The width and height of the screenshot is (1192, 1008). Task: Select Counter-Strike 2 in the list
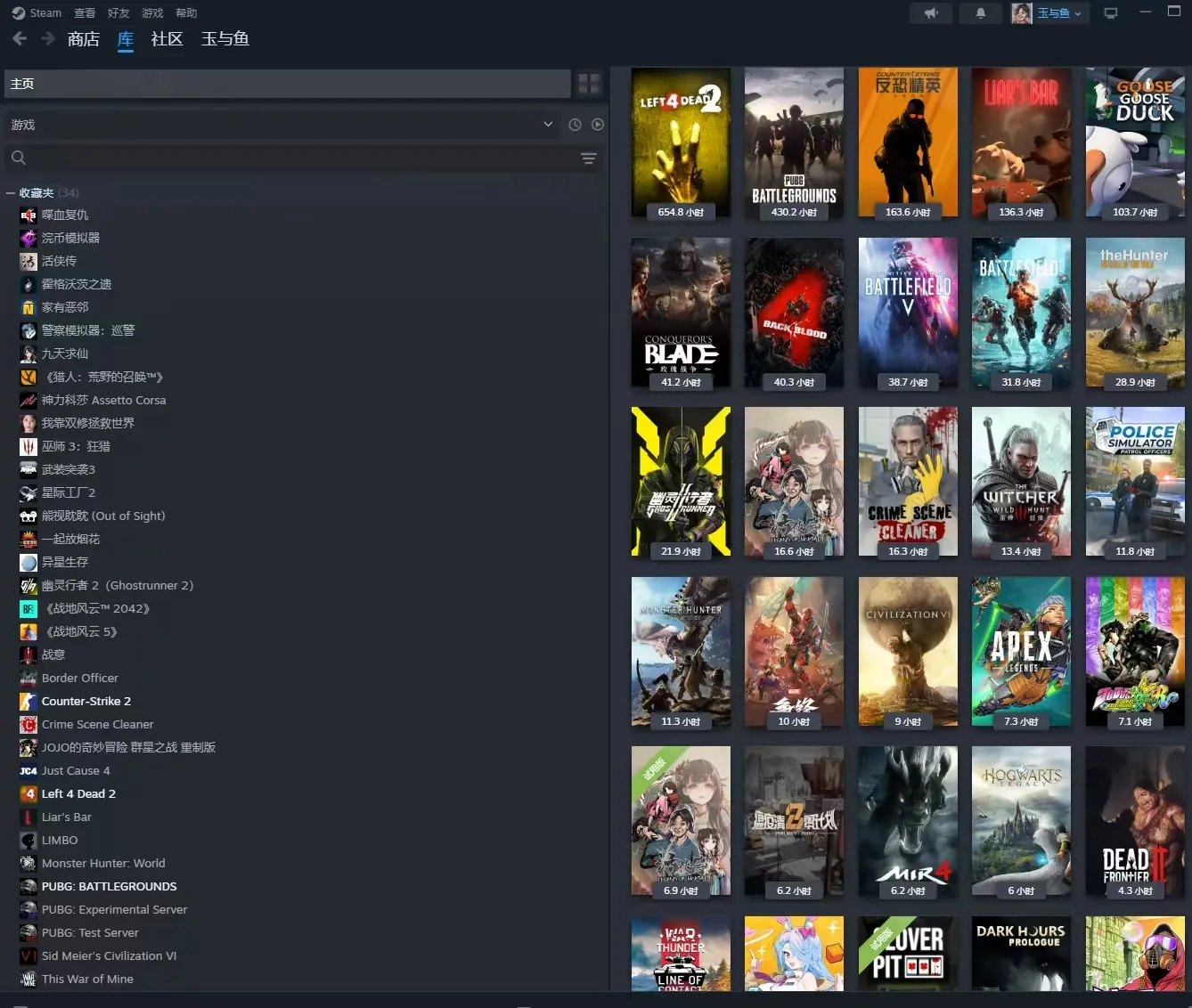tap(86, 701)
